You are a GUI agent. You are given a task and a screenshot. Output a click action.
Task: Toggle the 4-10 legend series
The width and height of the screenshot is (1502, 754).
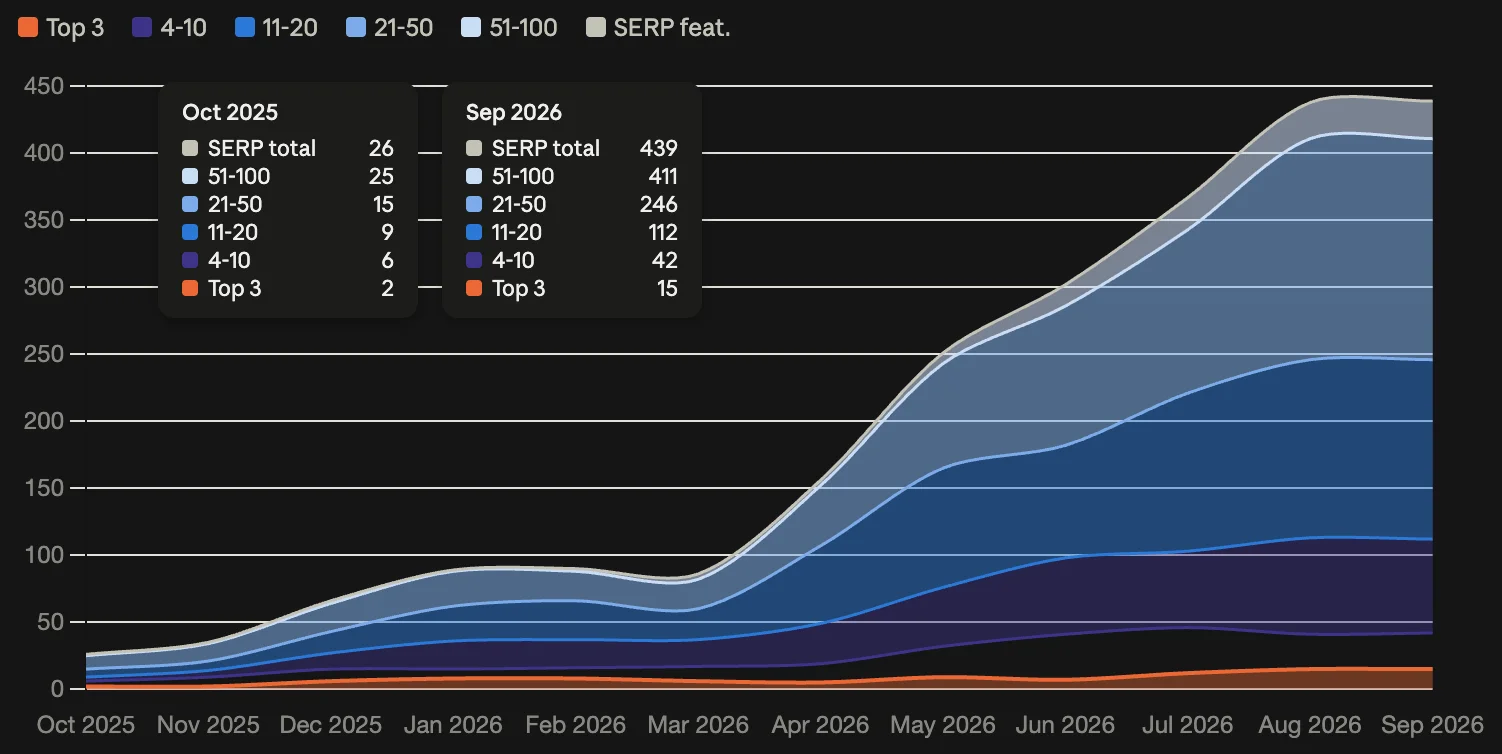click(169, 28)
